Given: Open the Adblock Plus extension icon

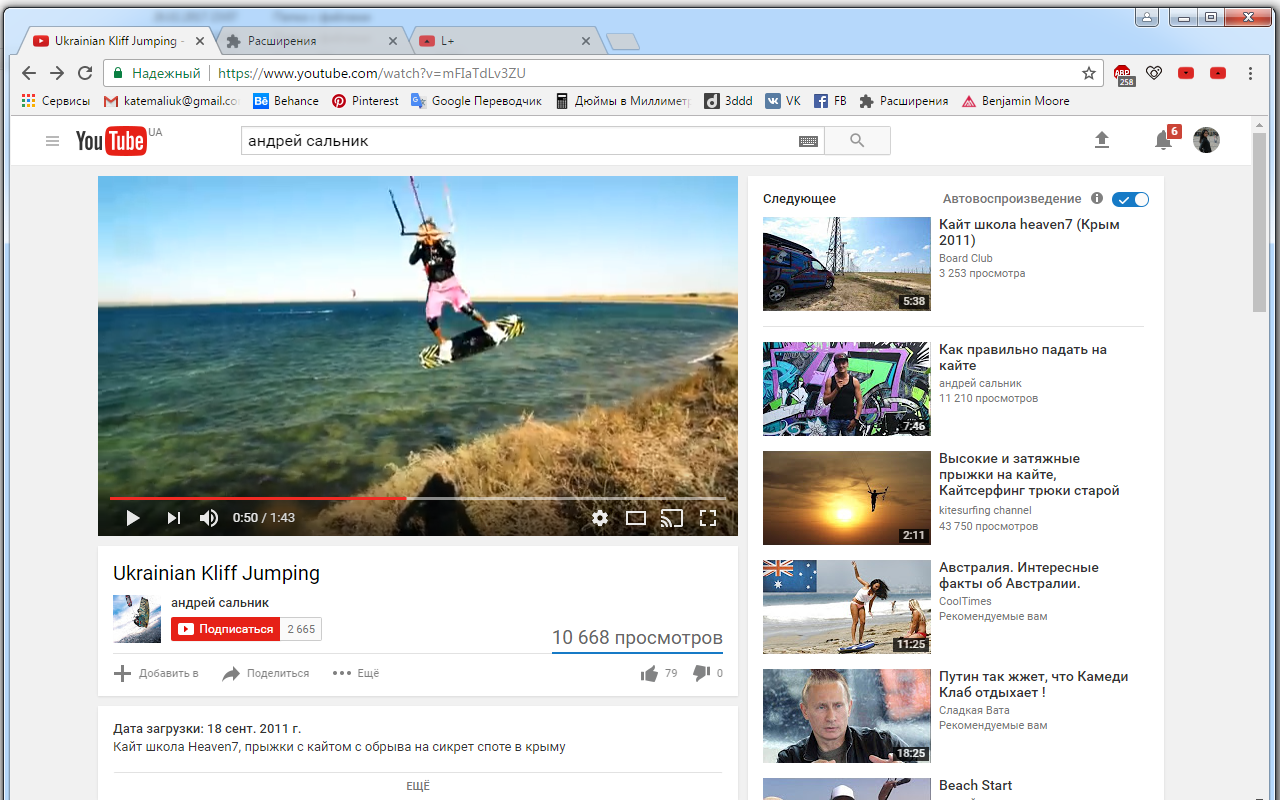Looking at the screenshot, I should (1123, 73).
